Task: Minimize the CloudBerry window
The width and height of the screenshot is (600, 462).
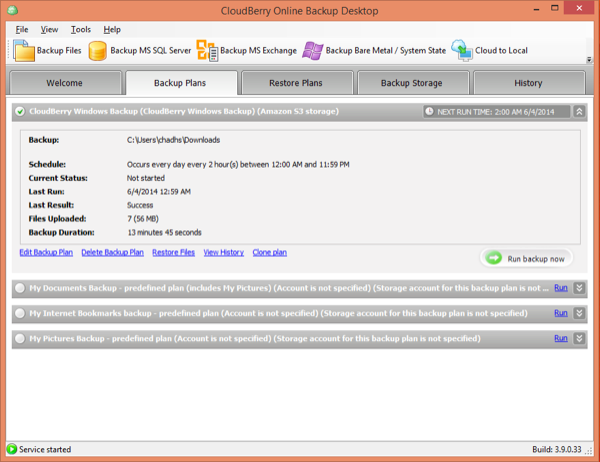Action: (536, 9)
